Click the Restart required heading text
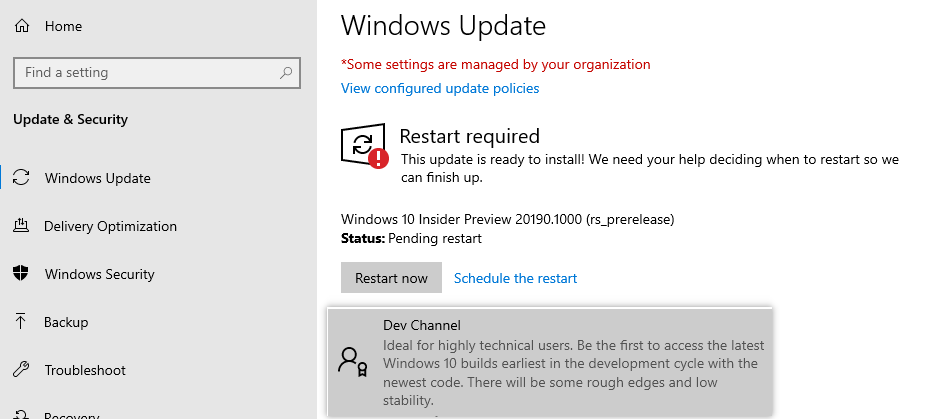This screenshot has height=419, width=927. click(469, 137)
